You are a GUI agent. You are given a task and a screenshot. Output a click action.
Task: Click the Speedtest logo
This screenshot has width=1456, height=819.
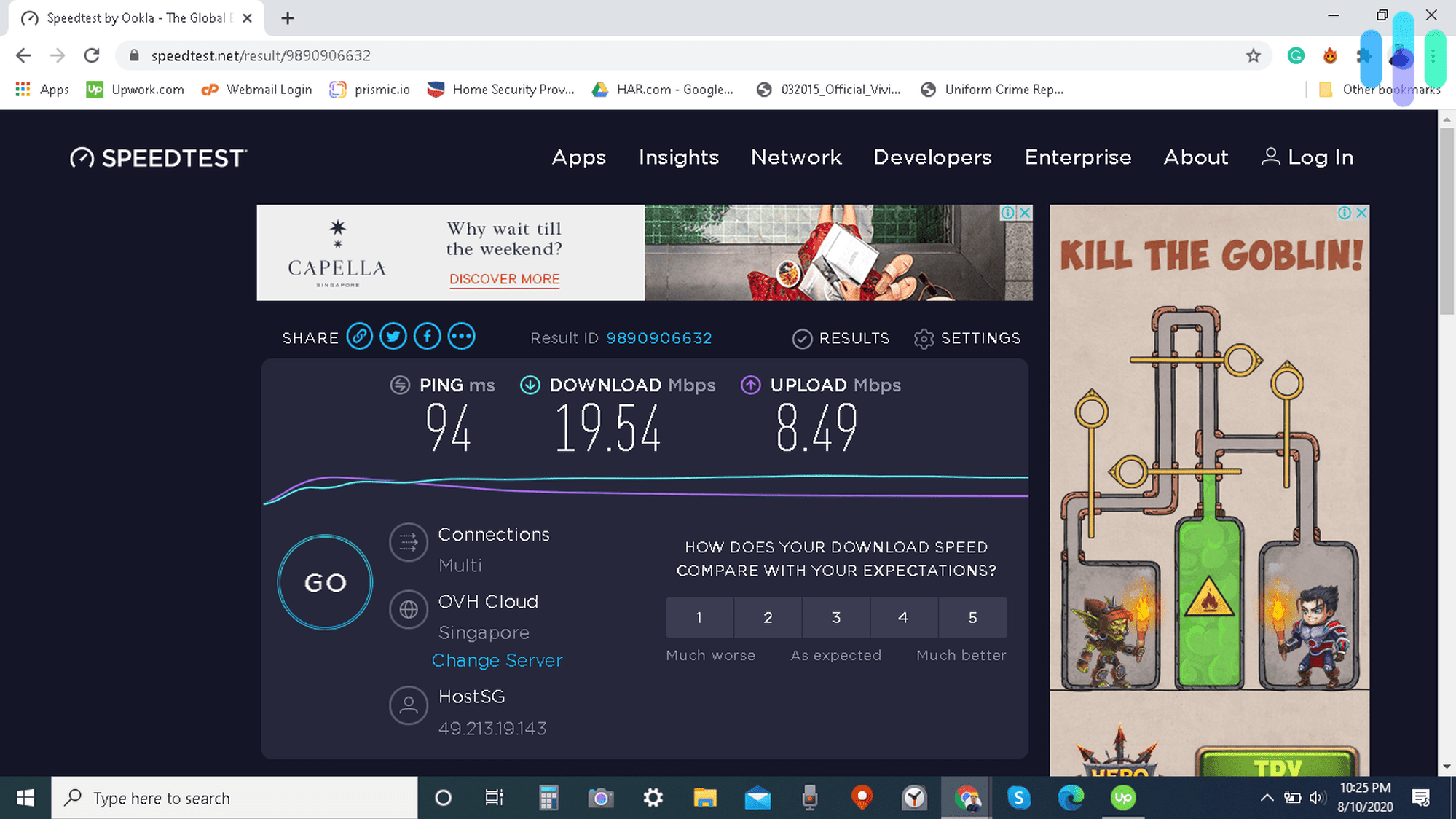click(157, 157)
